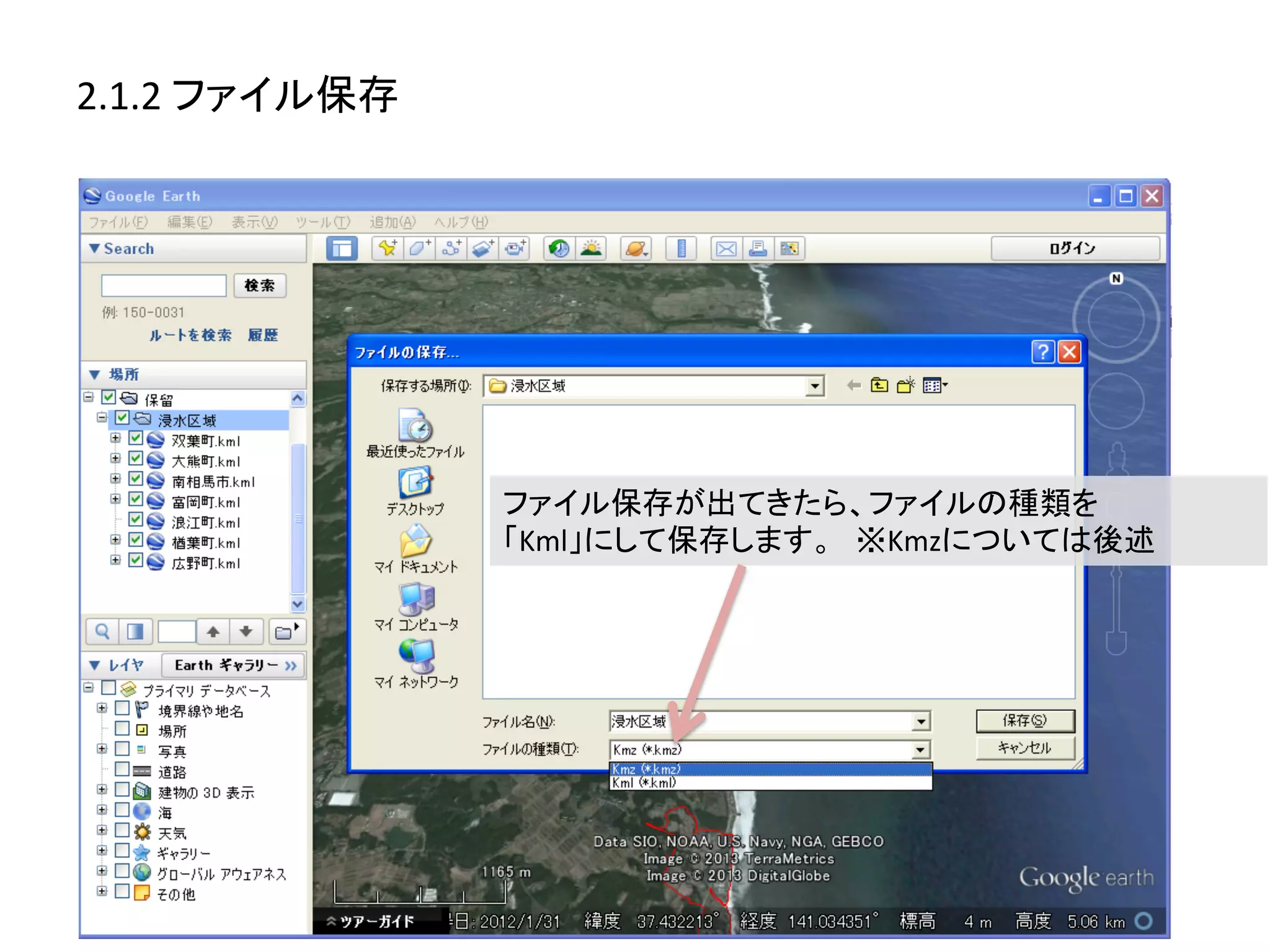1270x952 pixels.
Task: Enable the 写真 layer checkbox
Action: (x=123, y=749)
